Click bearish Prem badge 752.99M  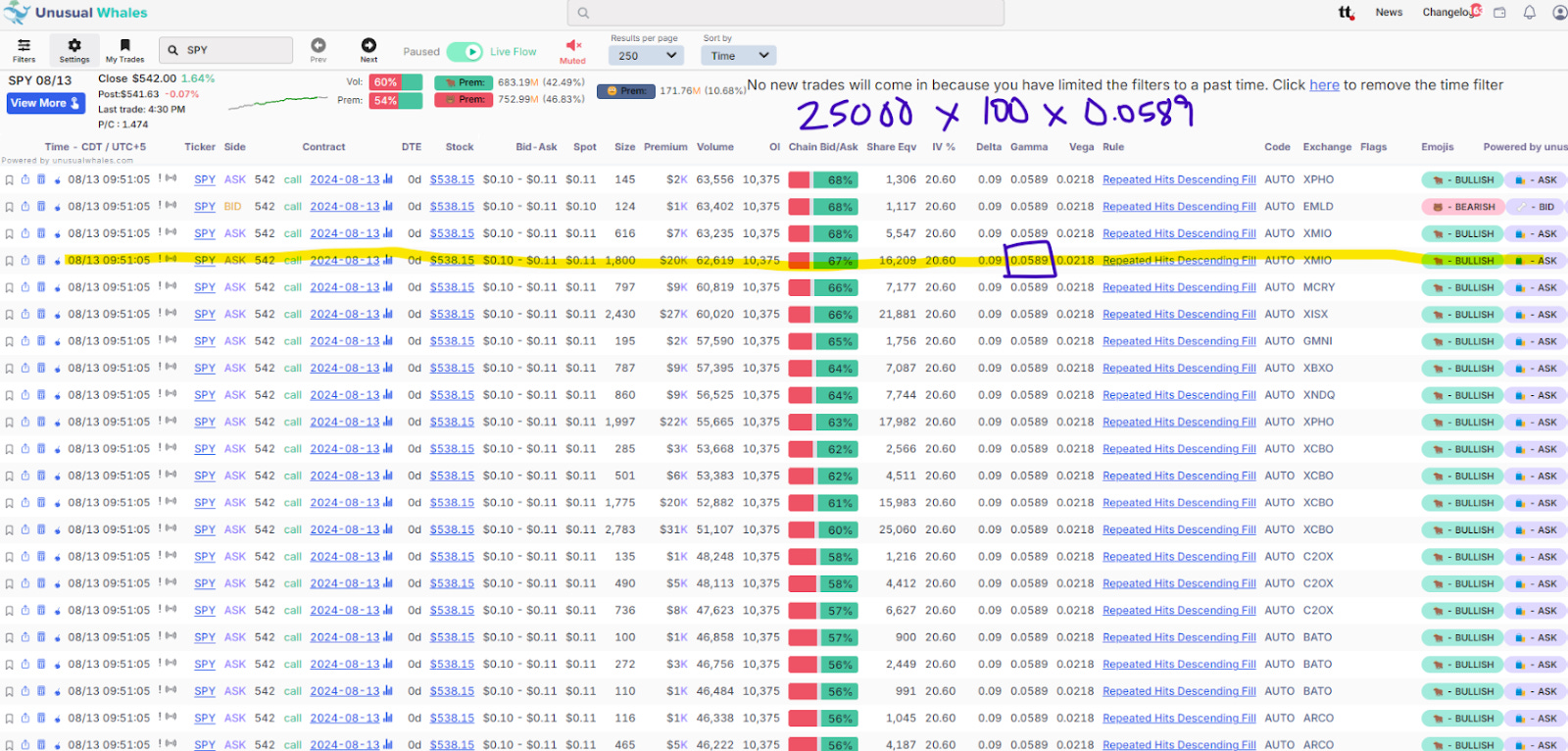click(464, 100)
